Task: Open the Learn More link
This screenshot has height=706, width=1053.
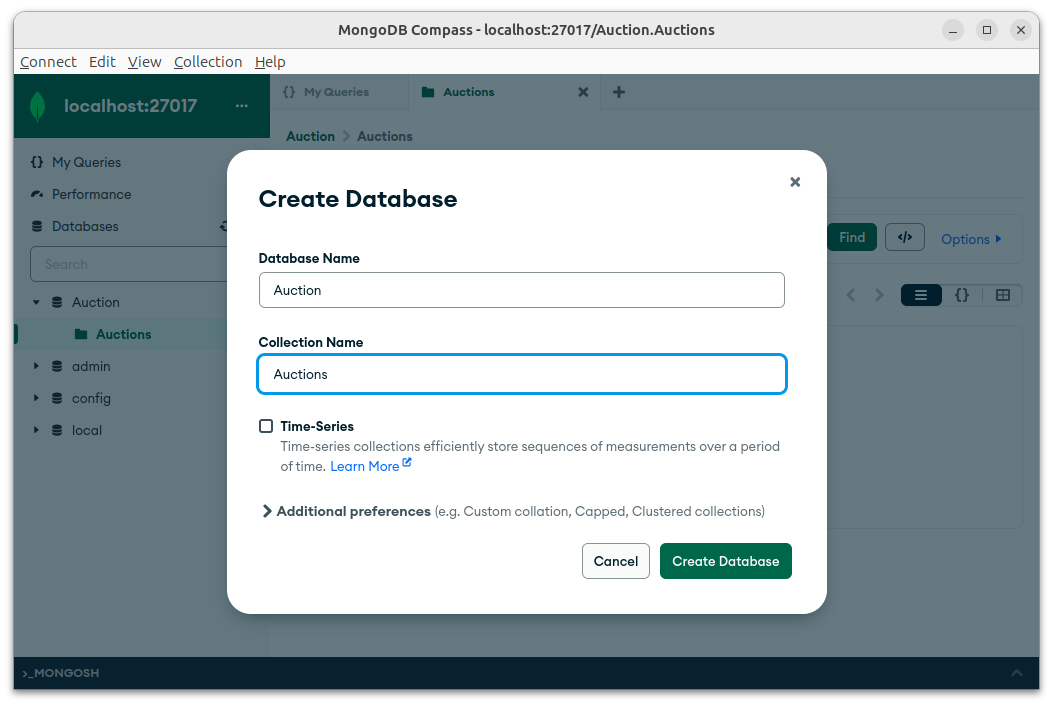Action: [371, 466]
